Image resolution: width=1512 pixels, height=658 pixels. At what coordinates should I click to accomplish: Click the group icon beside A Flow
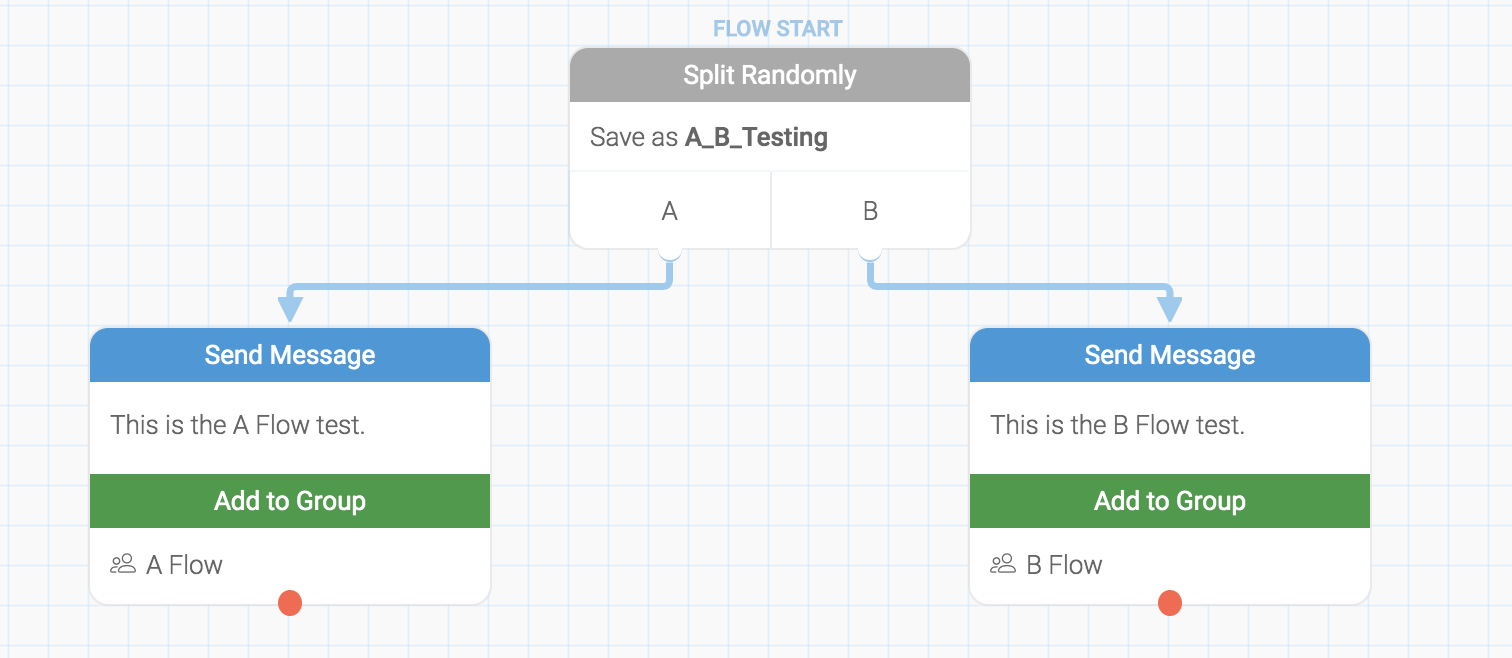(x=122, y=564)
